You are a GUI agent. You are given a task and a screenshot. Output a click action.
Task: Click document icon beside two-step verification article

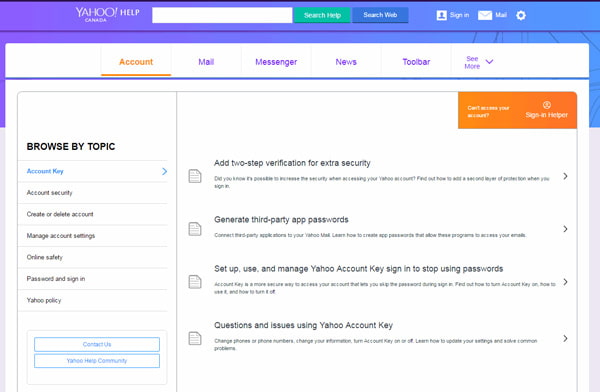click(195, 176)
